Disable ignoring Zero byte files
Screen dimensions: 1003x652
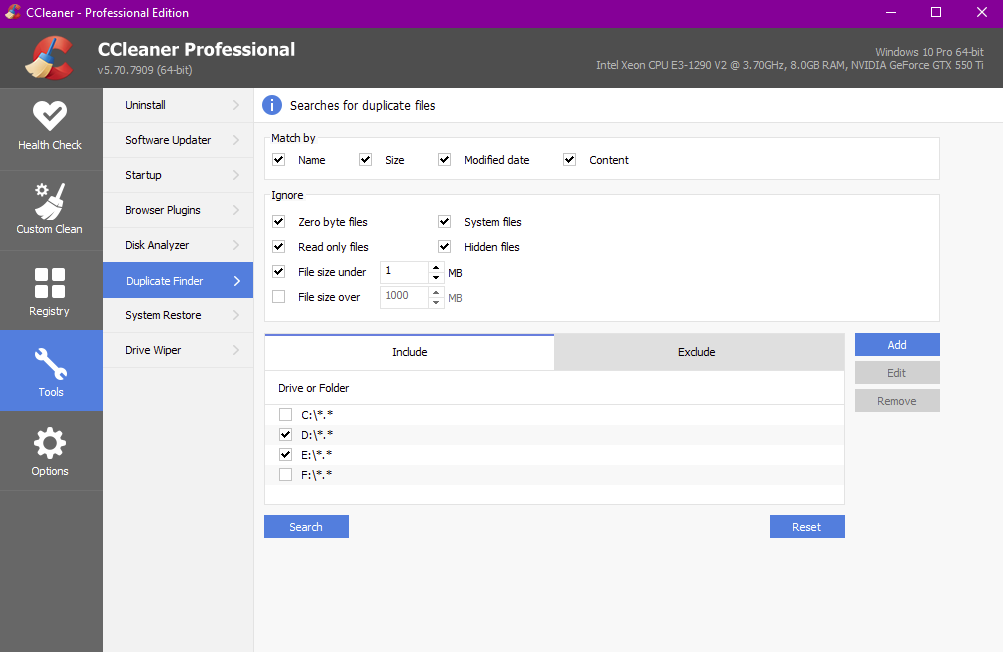[x=278, y=221]
